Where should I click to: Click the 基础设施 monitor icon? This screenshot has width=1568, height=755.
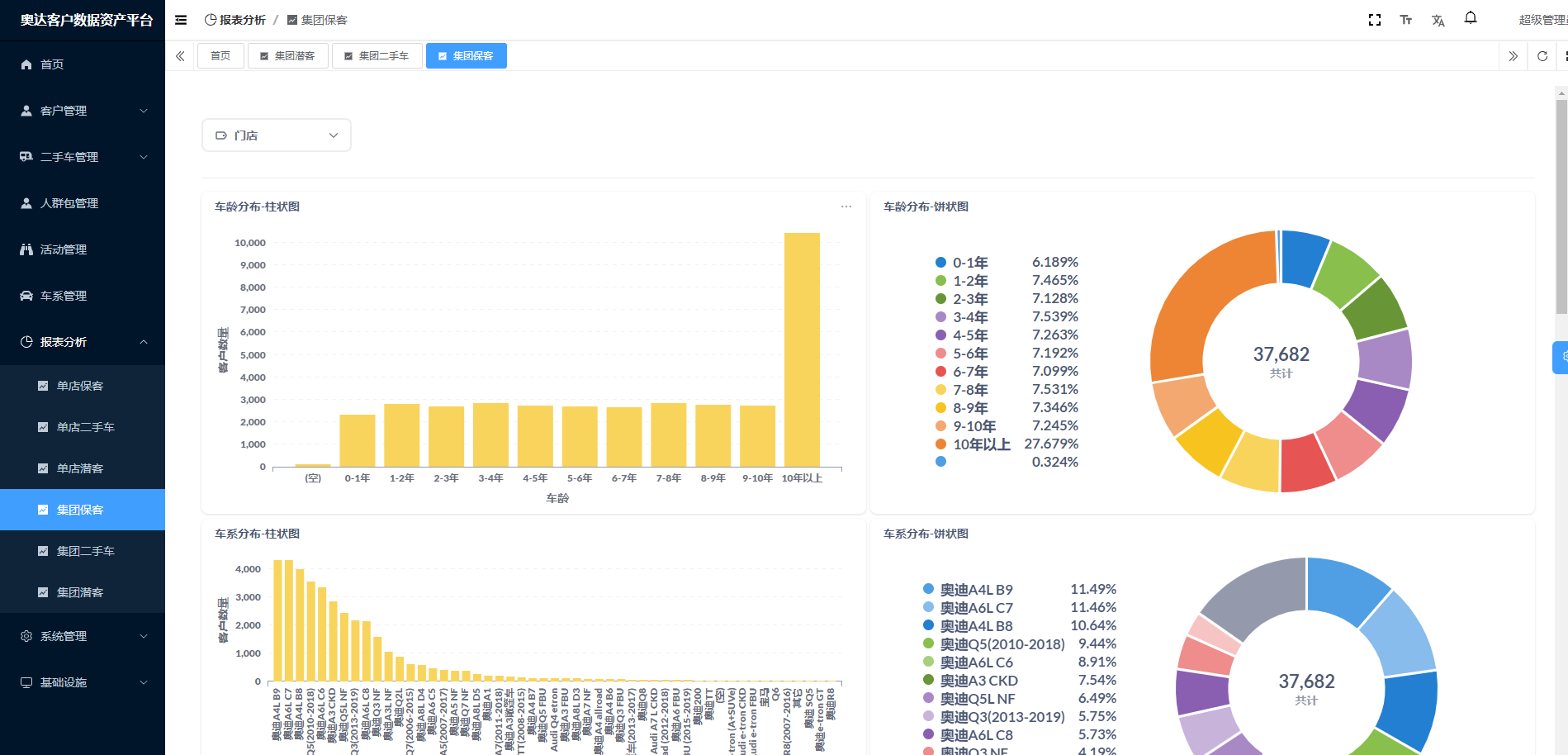click(x=26, y=682)
